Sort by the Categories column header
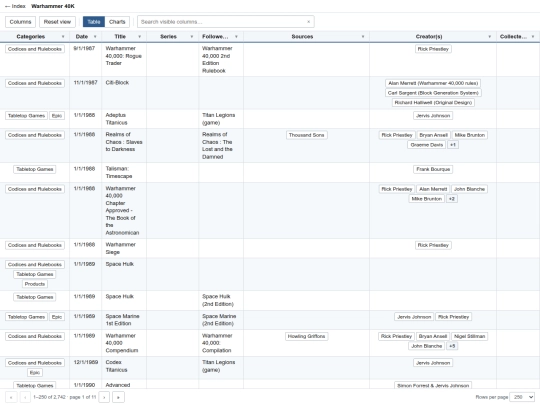 pos(31,37)
